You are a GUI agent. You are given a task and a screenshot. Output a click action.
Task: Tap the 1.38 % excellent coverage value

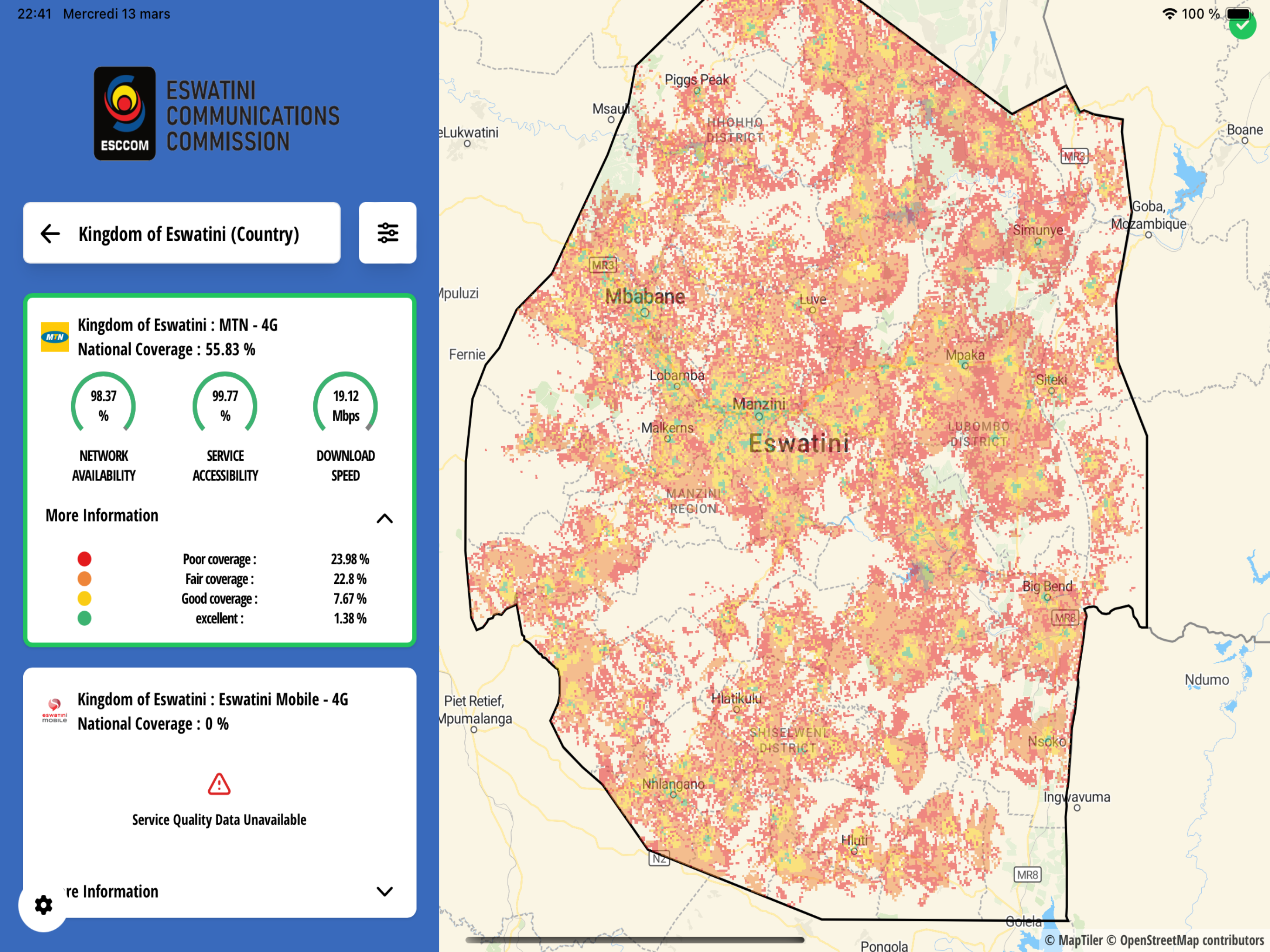350,618
